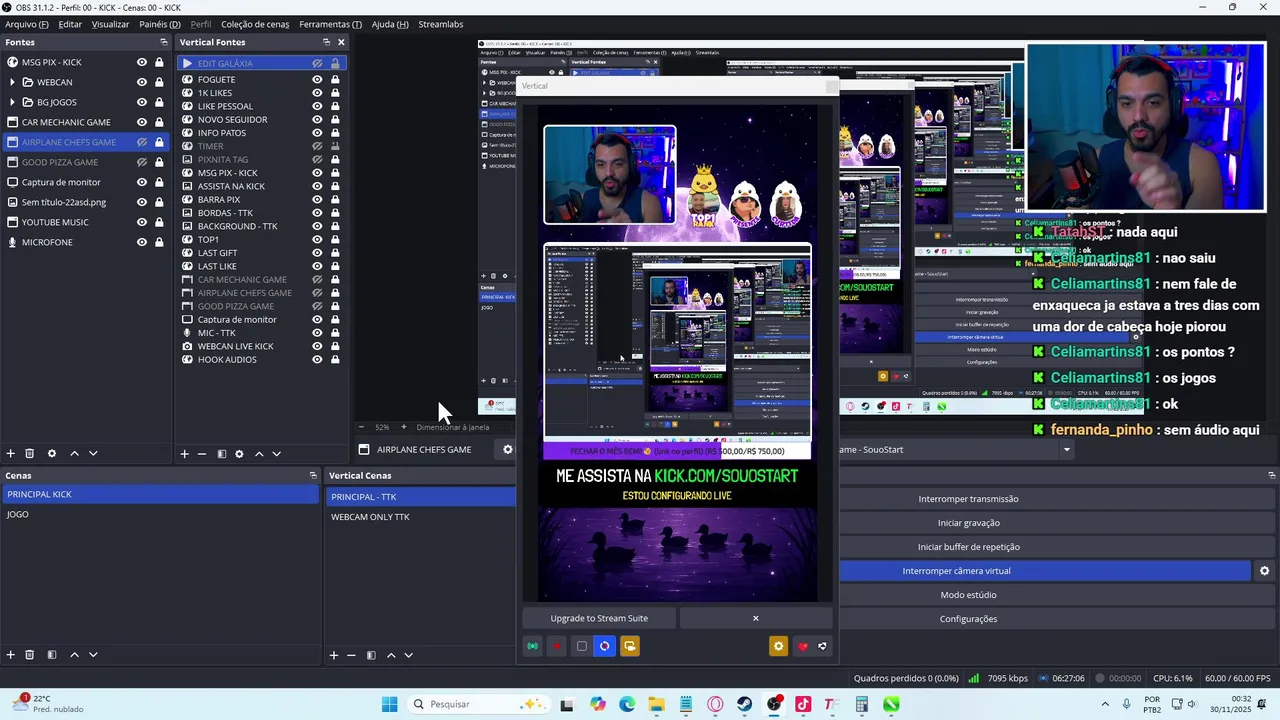1280x720 pixels.
Task: Hide NOVO SEGUIDOR in Vertical Fontes
Action: click(317, 119)
